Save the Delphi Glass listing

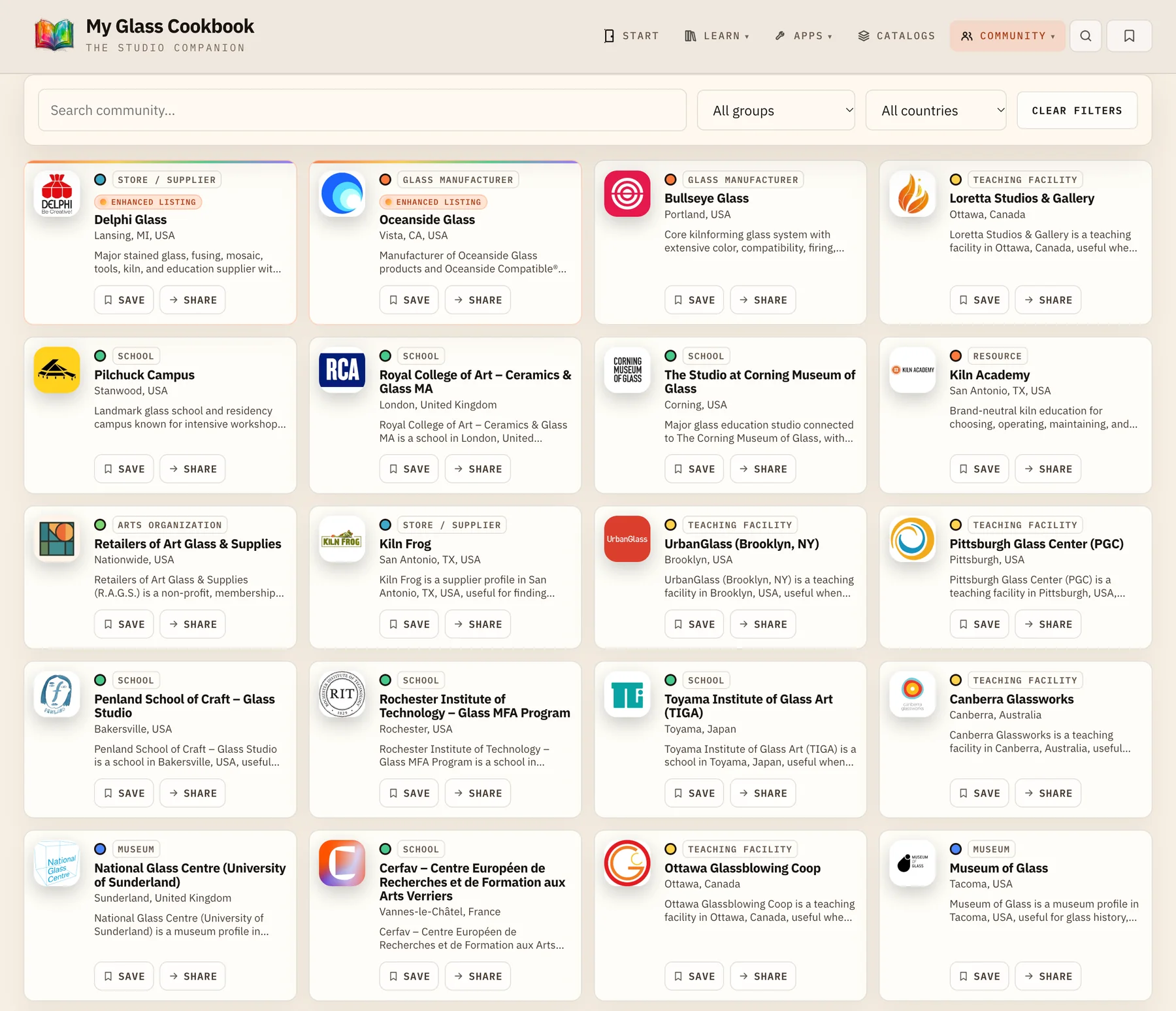pyautogui.click(x=124, y=300)
